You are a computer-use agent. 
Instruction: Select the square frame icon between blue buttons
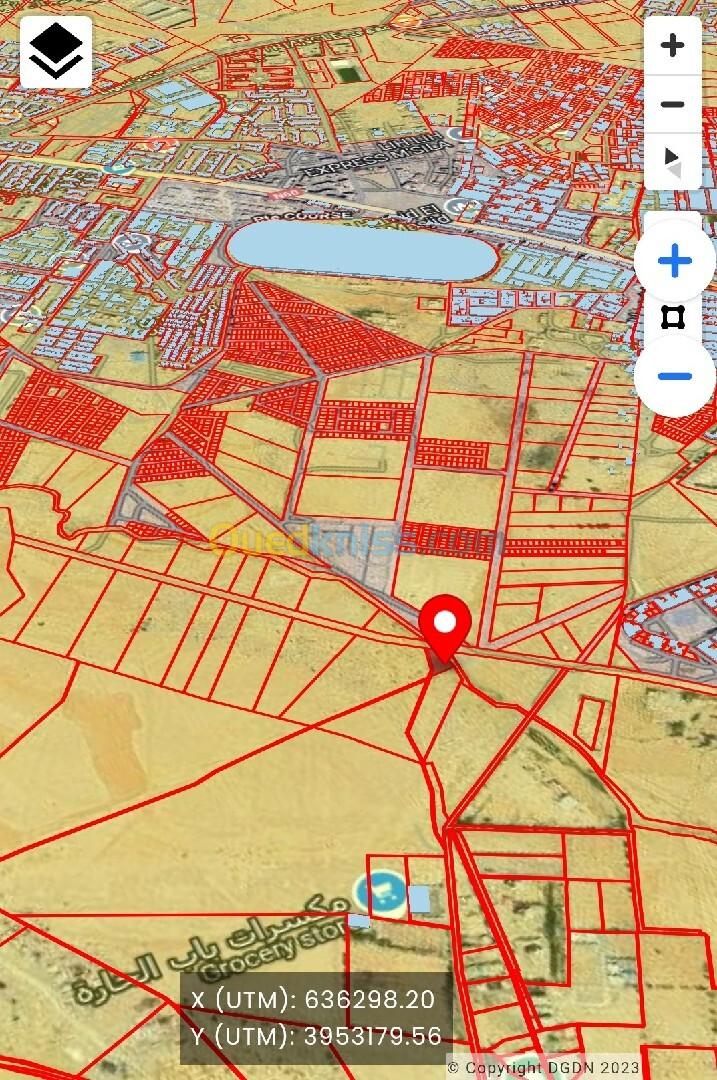pyautogui.click(x=674, y=319)
